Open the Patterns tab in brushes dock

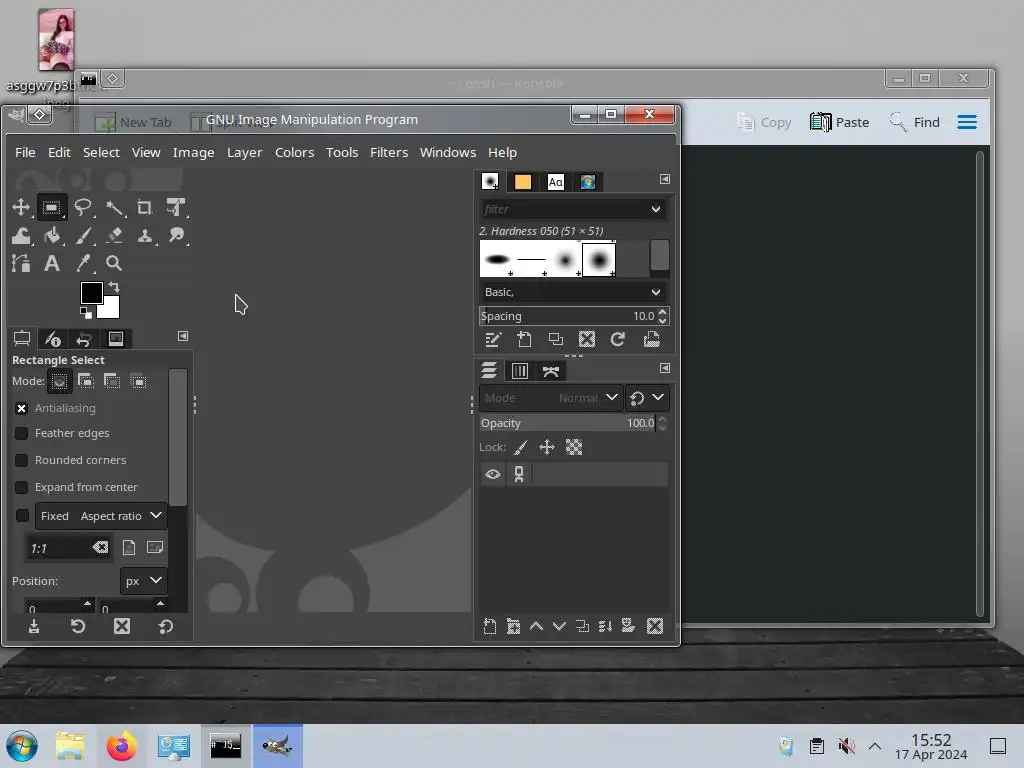pos(522,182)
